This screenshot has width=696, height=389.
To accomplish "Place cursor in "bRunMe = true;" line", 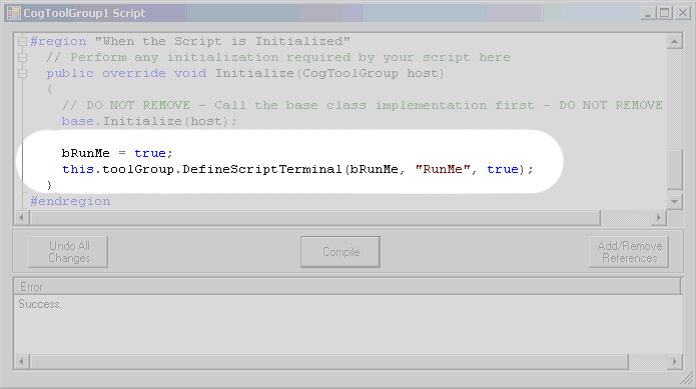I will click(x=117, y=153).
